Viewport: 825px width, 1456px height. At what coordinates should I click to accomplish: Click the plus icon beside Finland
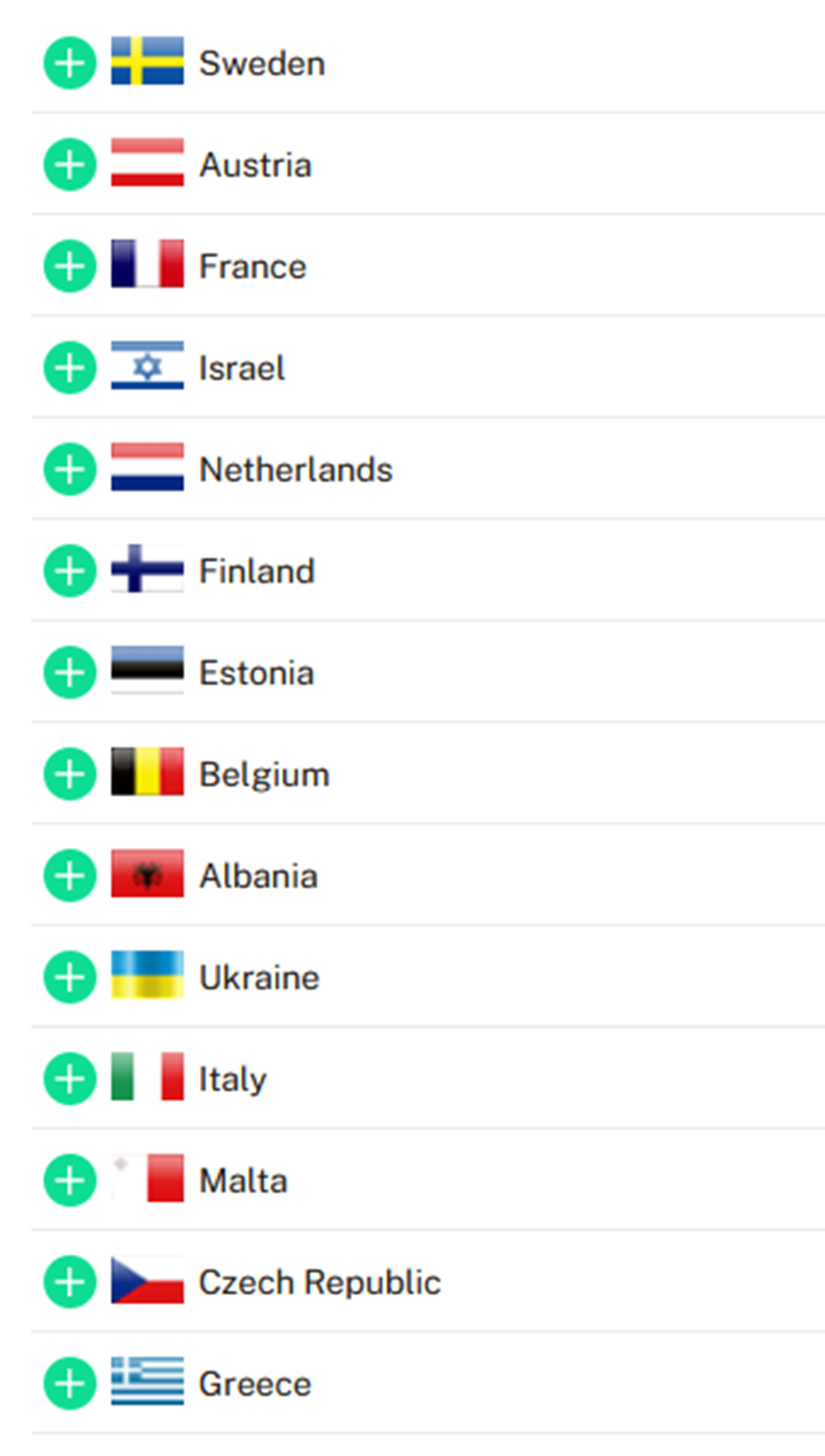(70, 570)
